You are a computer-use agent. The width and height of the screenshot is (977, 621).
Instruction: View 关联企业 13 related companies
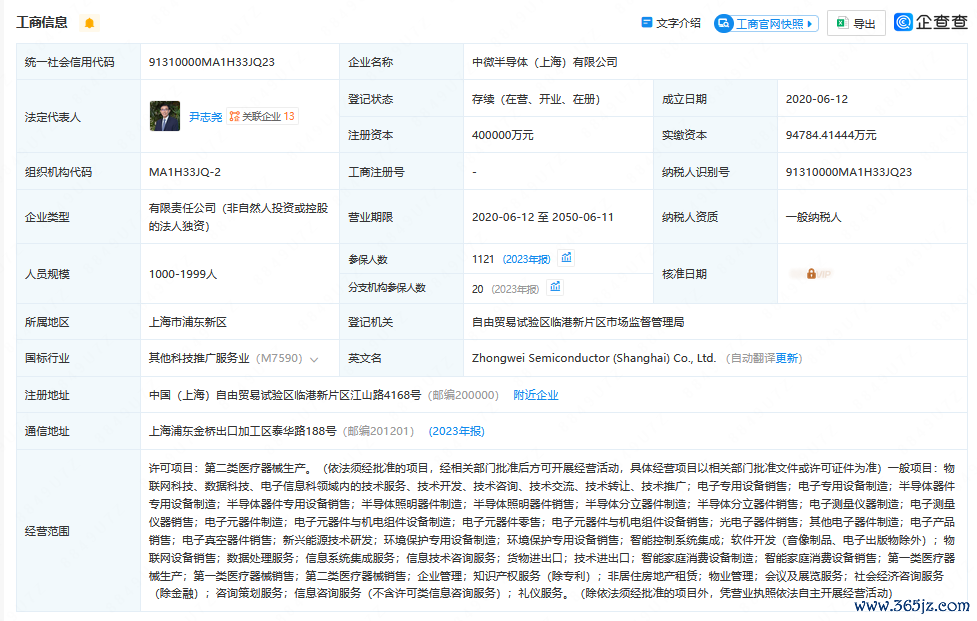click(x=262, y=116)
